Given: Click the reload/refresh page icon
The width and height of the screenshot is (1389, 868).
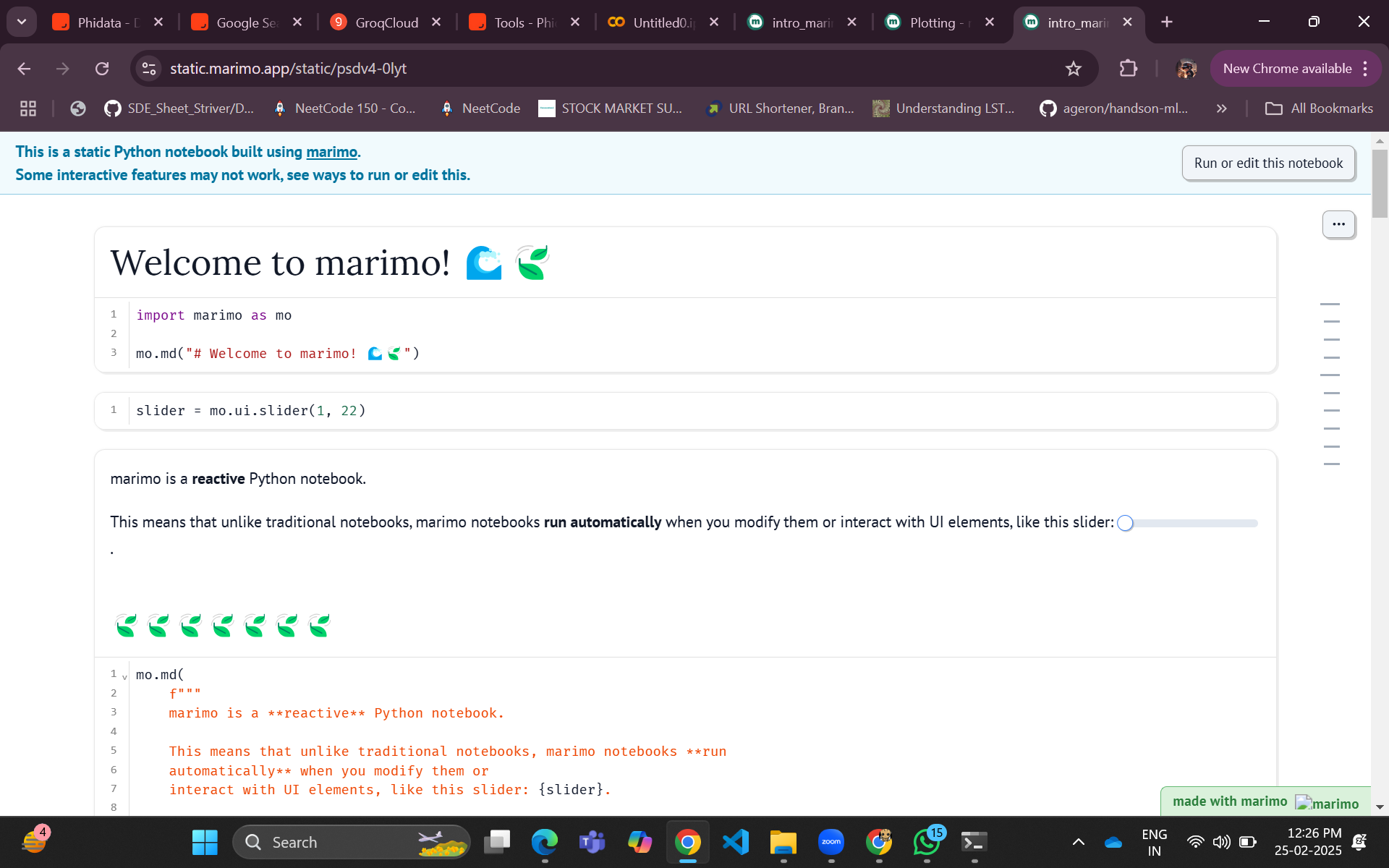Looking at the screenshot, I should coord(101,68).
